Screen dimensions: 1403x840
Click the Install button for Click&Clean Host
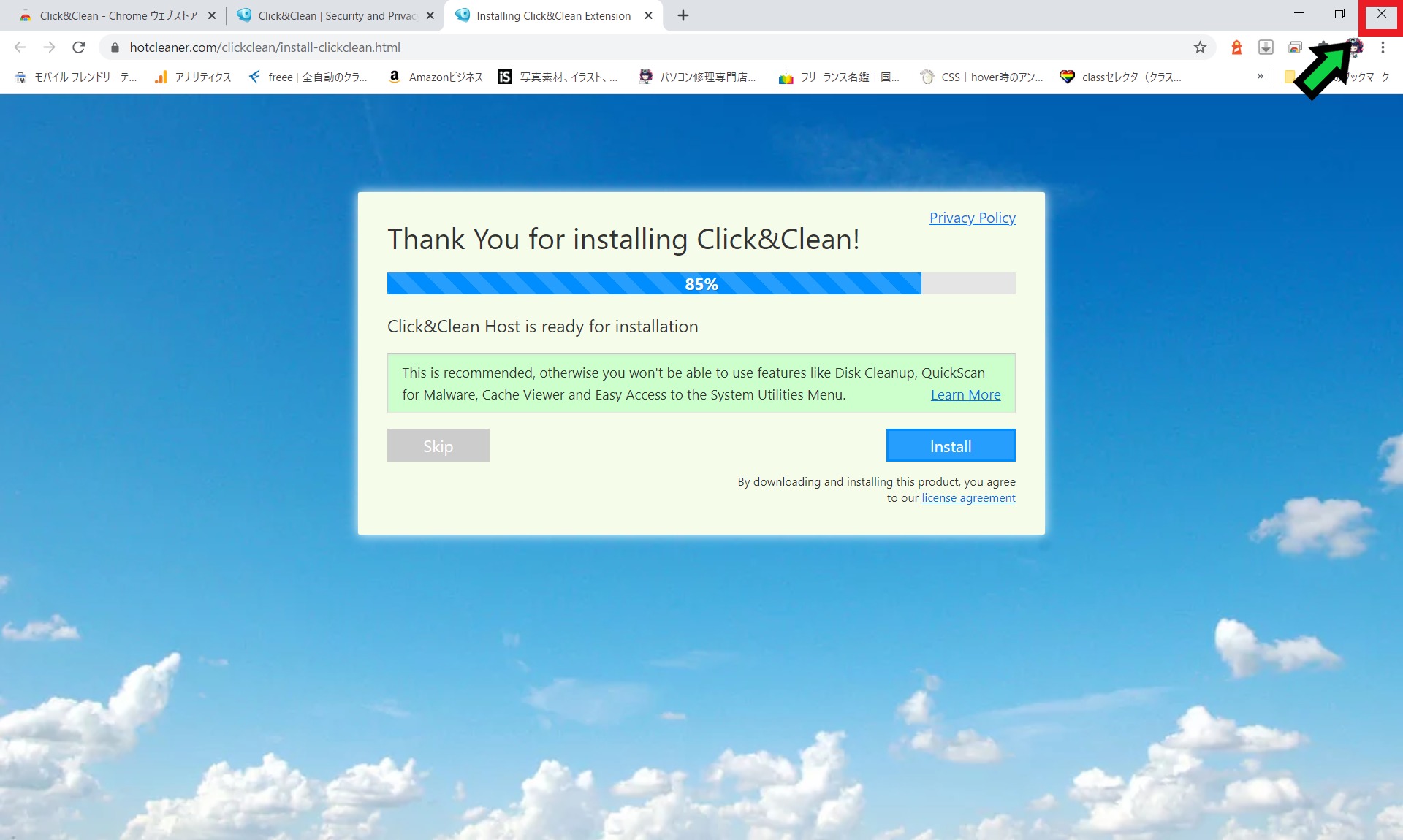tap(951, 445)
